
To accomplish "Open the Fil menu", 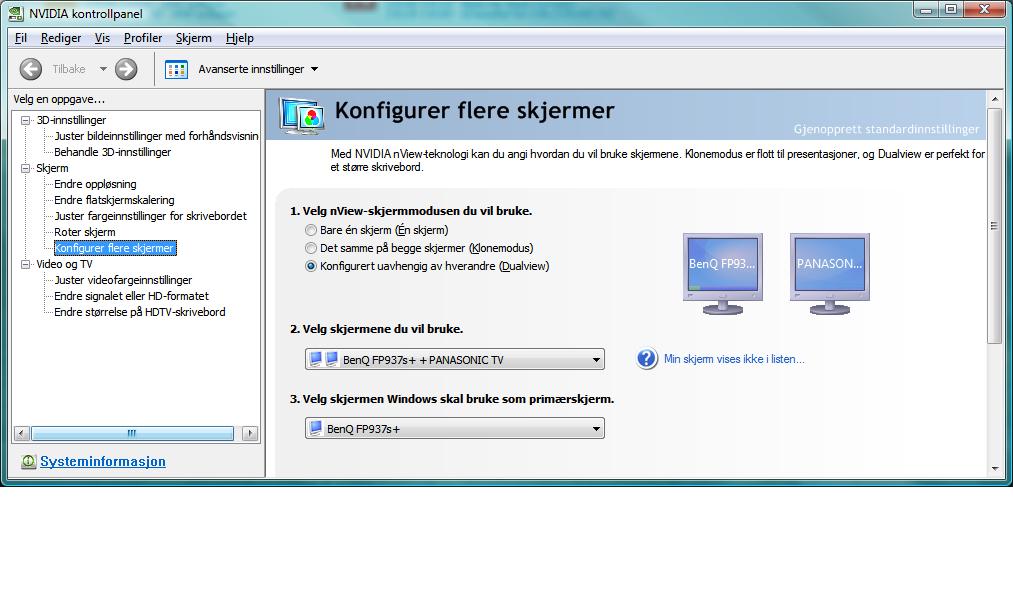I will coord(21,38).
